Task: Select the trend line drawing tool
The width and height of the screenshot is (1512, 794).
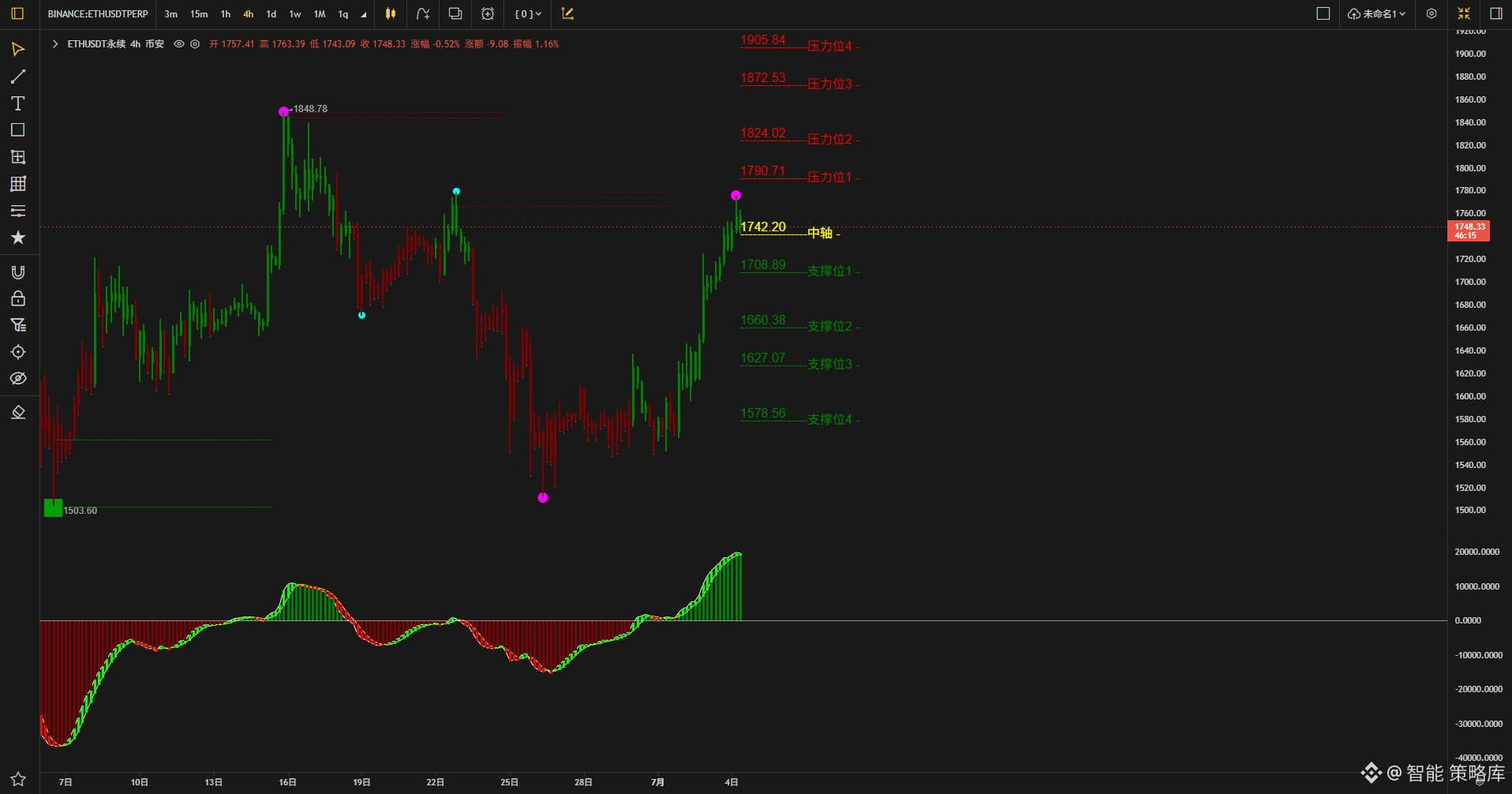Action: [18, 77]
